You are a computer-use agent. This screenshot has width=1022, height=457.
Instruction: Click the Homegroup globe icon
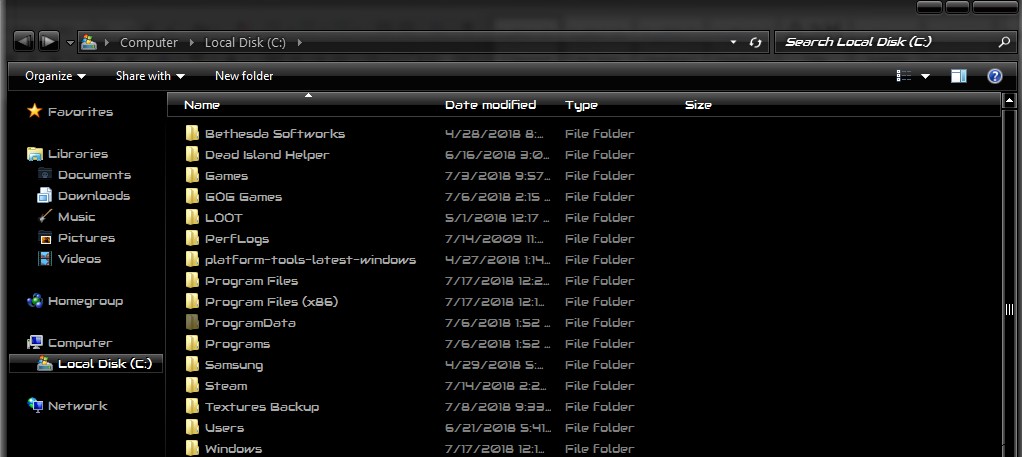tap(35, 301)
